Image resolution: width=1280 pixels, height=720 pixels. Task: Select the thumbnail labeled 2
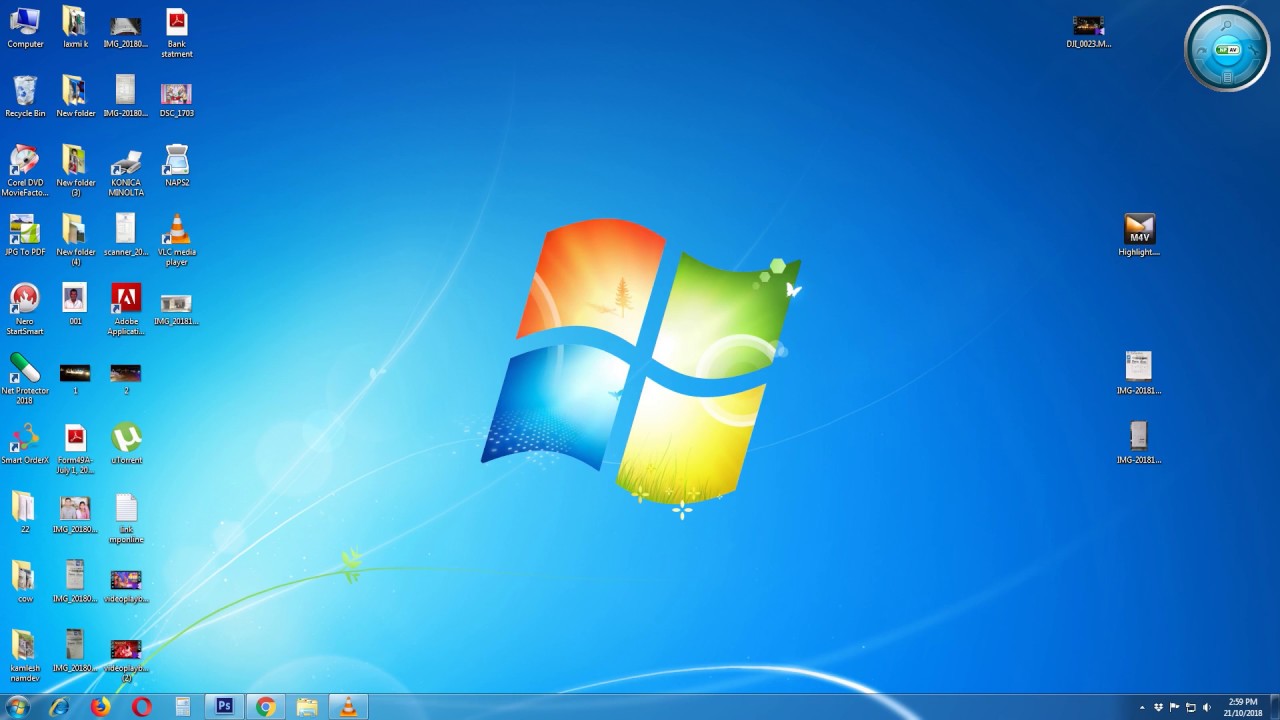click(x=126, y=378)
